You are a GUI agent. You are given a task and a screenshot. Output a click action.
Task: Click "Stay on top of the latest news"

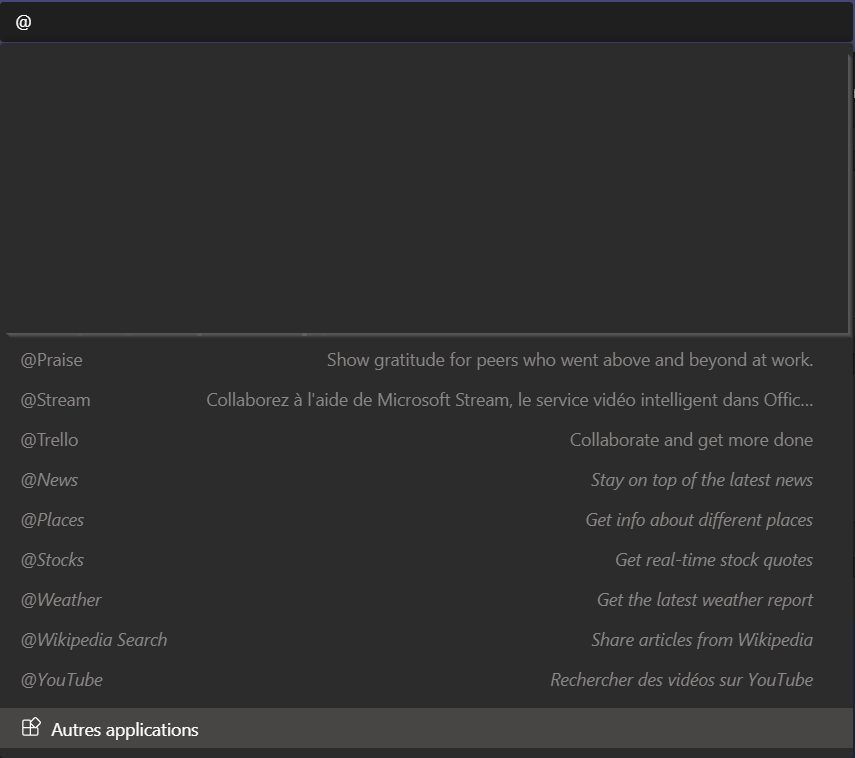pyautogui.click(x=702, y=480)
